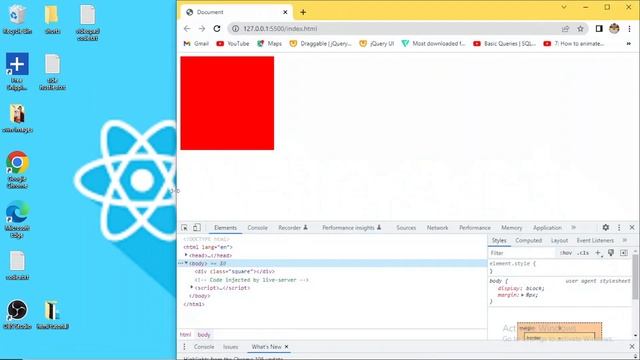Toggle the :hov element state button

[x=566, y=253]
